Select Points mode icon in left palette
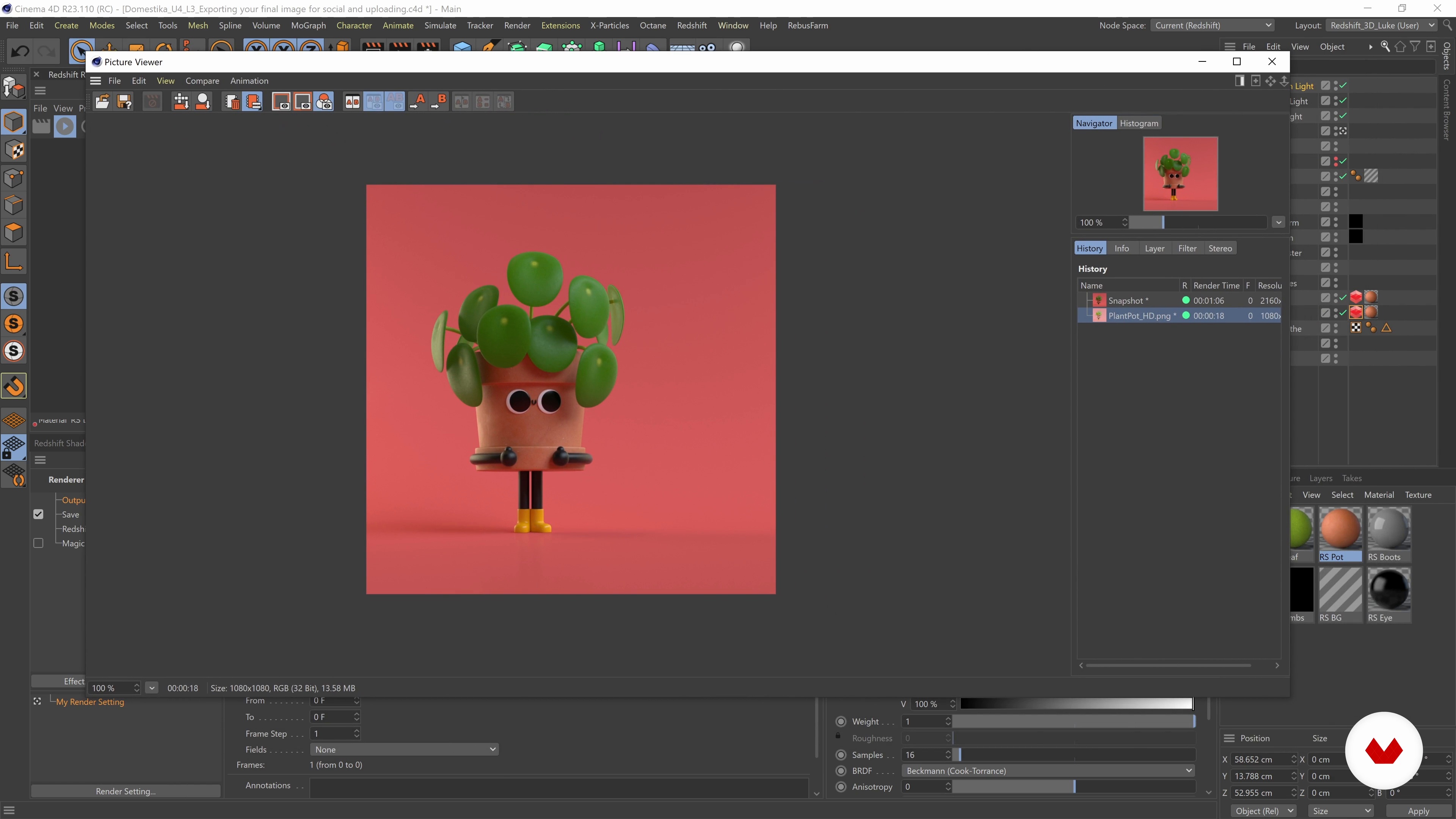This screenshot has width=1456, height=819. 14,177
